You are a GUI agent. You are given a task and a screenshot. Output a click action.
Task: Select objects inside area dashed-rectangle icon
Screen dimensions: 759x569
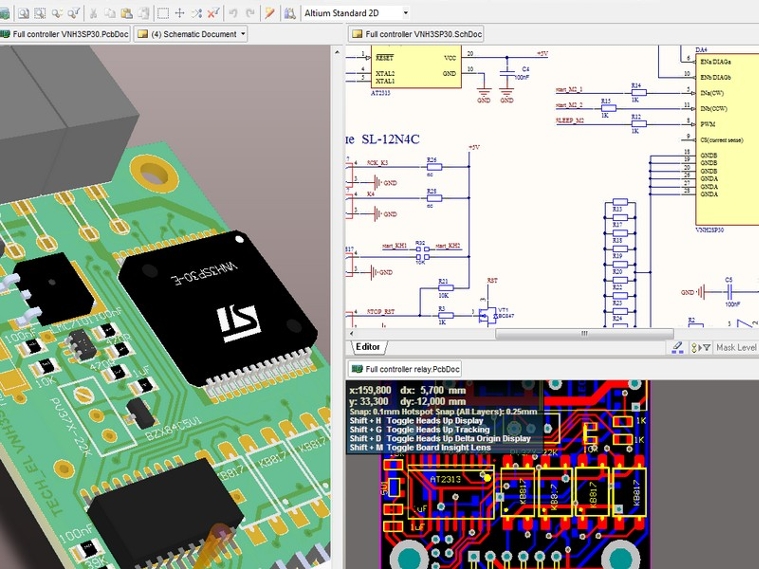[163, 13]
